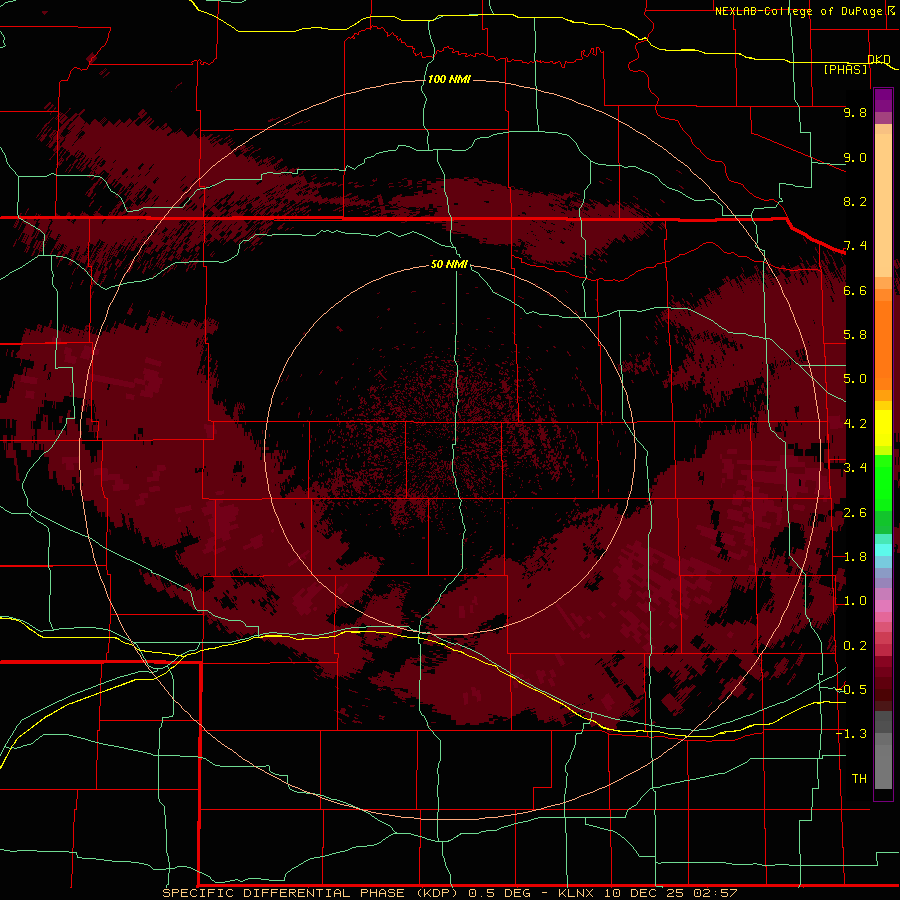Click the [PHAS] unit label

click(845, 69)
